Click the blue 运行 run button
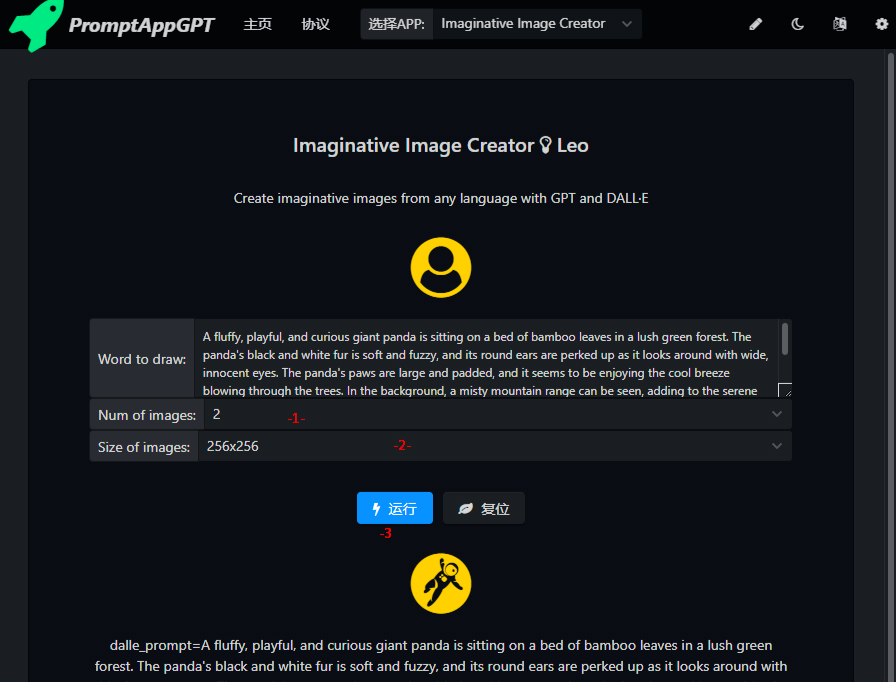The image size is (896, 682). click(x=395, y=508)
